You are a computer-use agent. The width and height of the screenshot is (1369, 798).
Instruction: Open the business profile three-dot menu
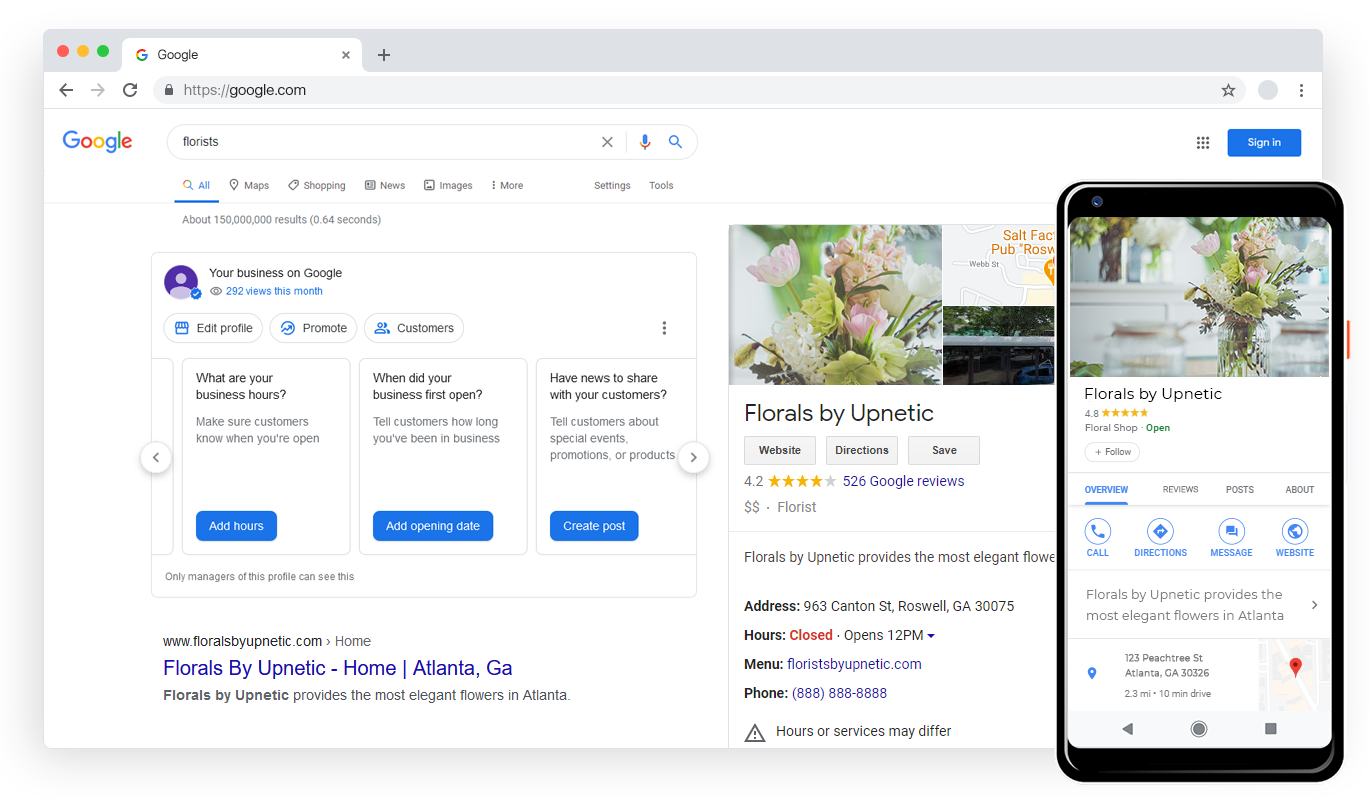pyautogui.click(x=664, y=328)
